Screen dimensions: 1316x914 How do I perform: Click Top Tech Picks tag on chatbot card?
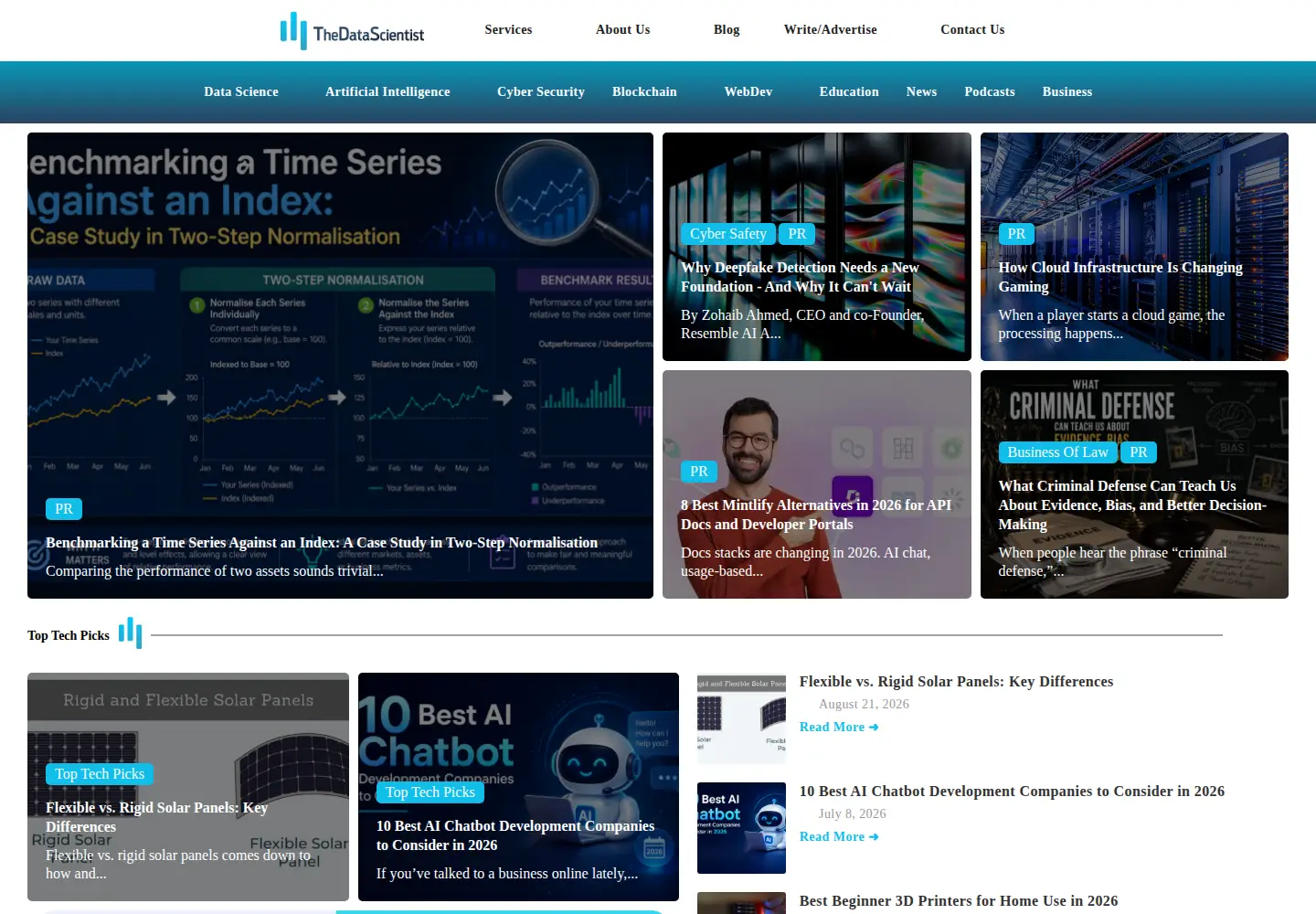[430, 792]
